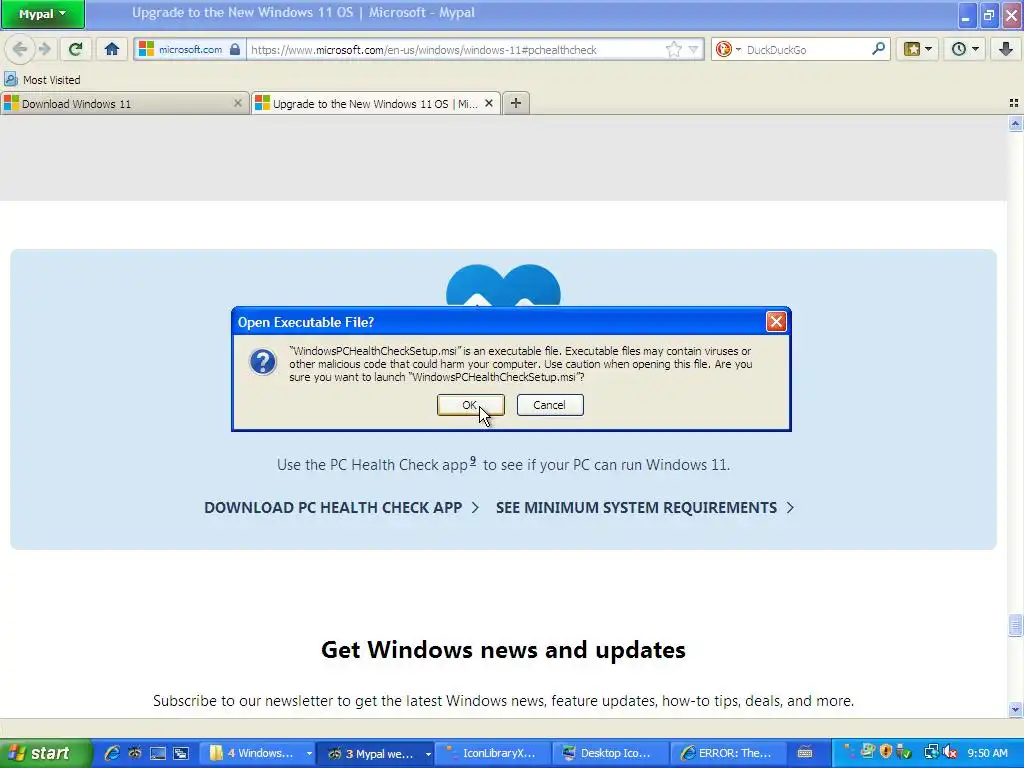Click the magnifier search button

click(x=878, y=49)
